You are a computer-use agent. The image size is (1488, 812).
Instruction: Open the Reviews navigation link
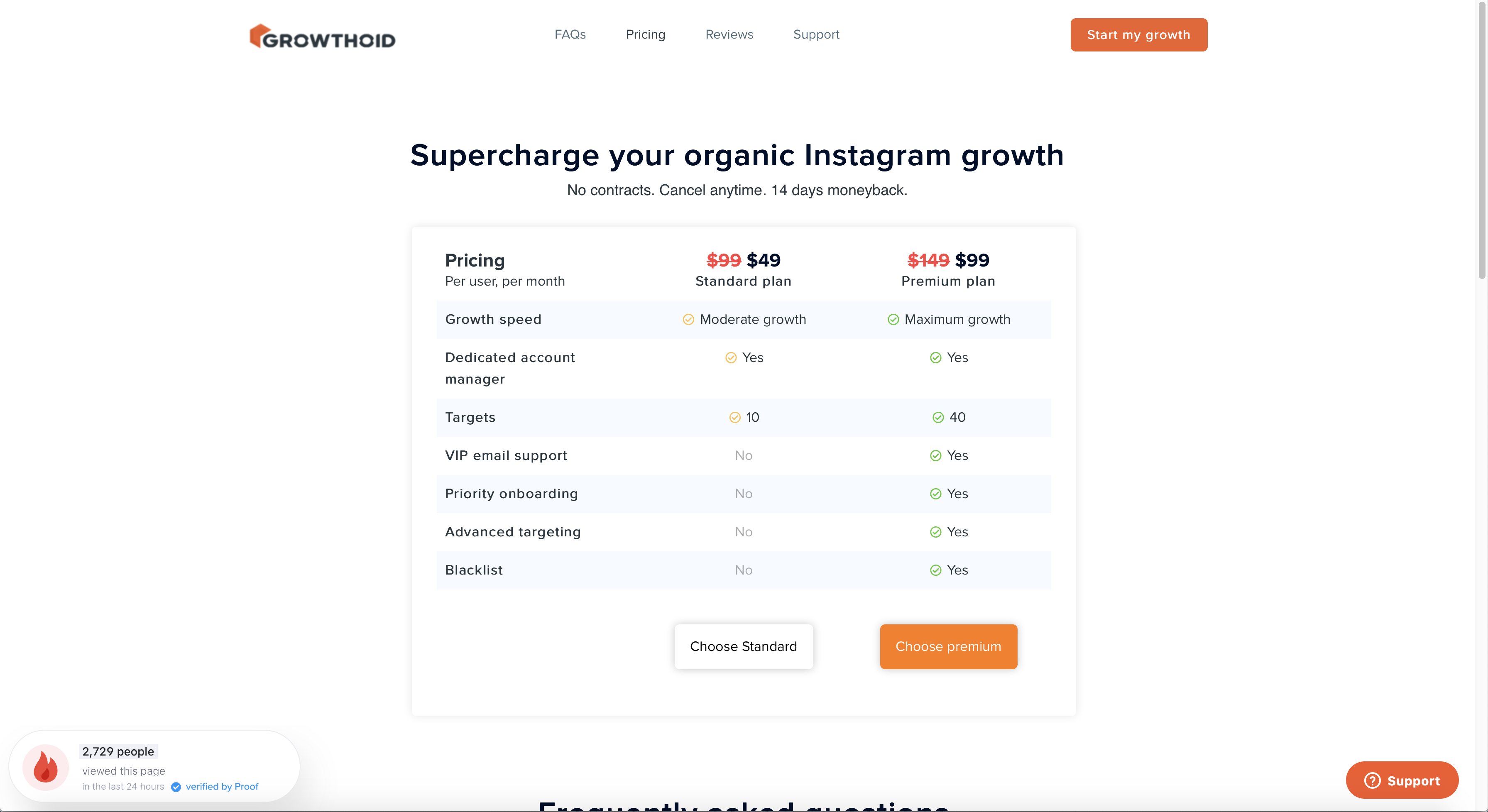tap(729, 34)
